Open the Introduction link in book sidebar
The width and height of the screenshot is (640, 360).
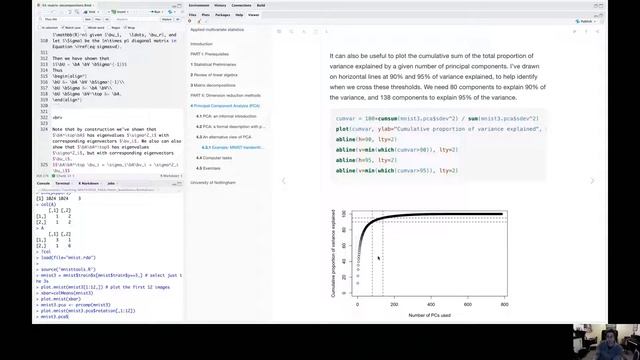(201, 44)
